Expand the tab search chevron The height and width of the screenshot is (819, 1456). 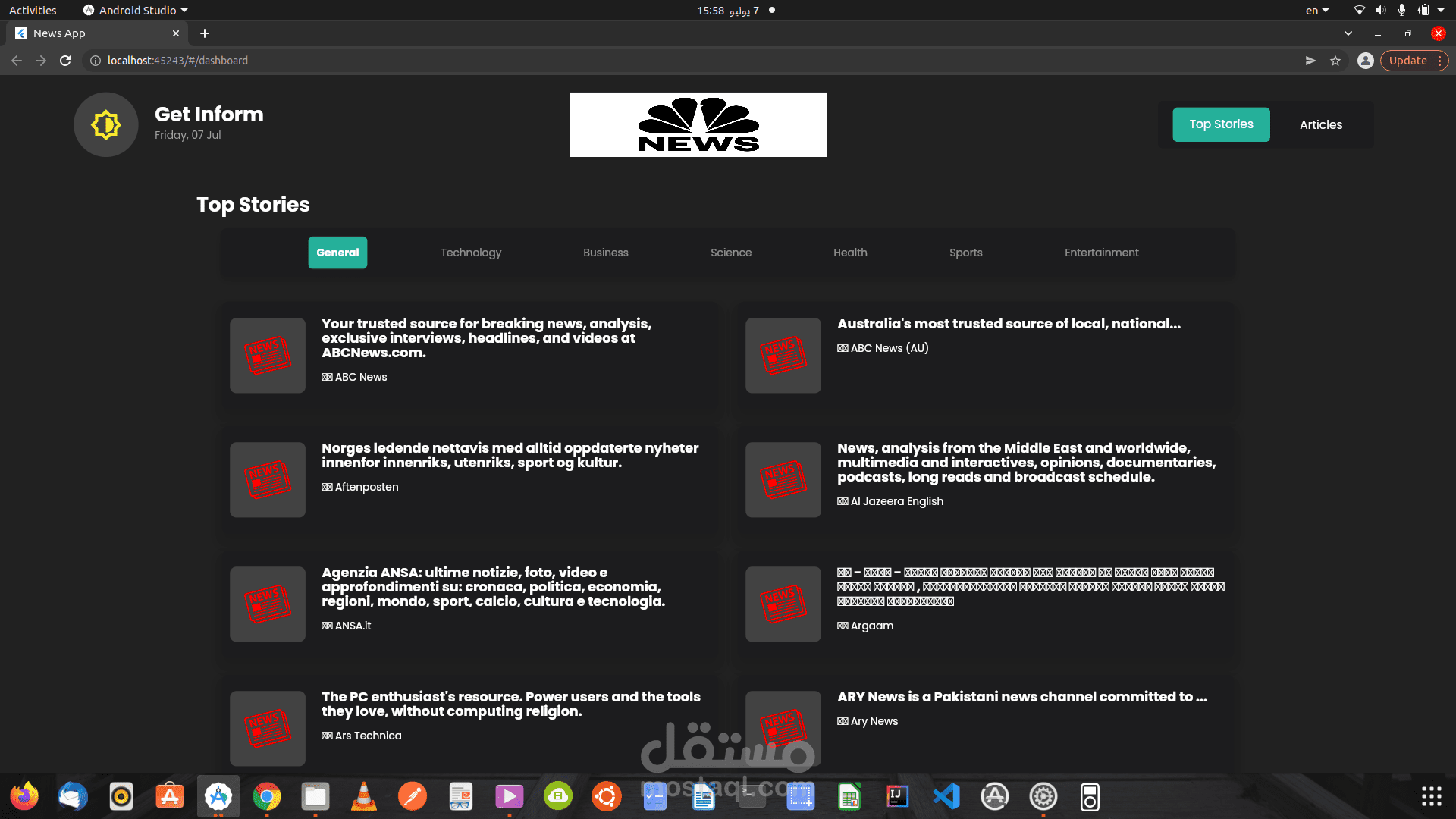tap(1348, 33)
